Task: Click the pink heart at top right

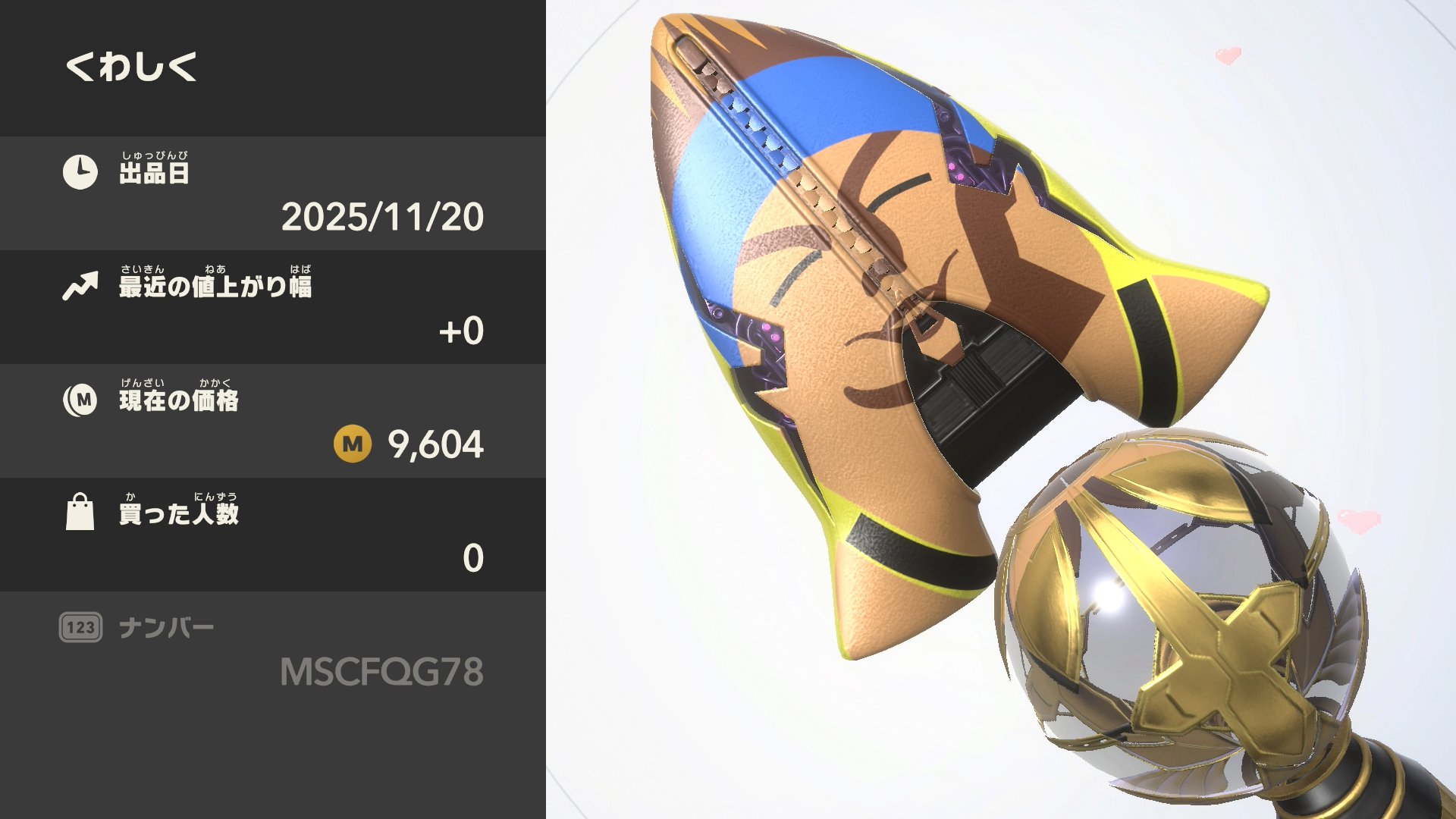Action: 1228,55
